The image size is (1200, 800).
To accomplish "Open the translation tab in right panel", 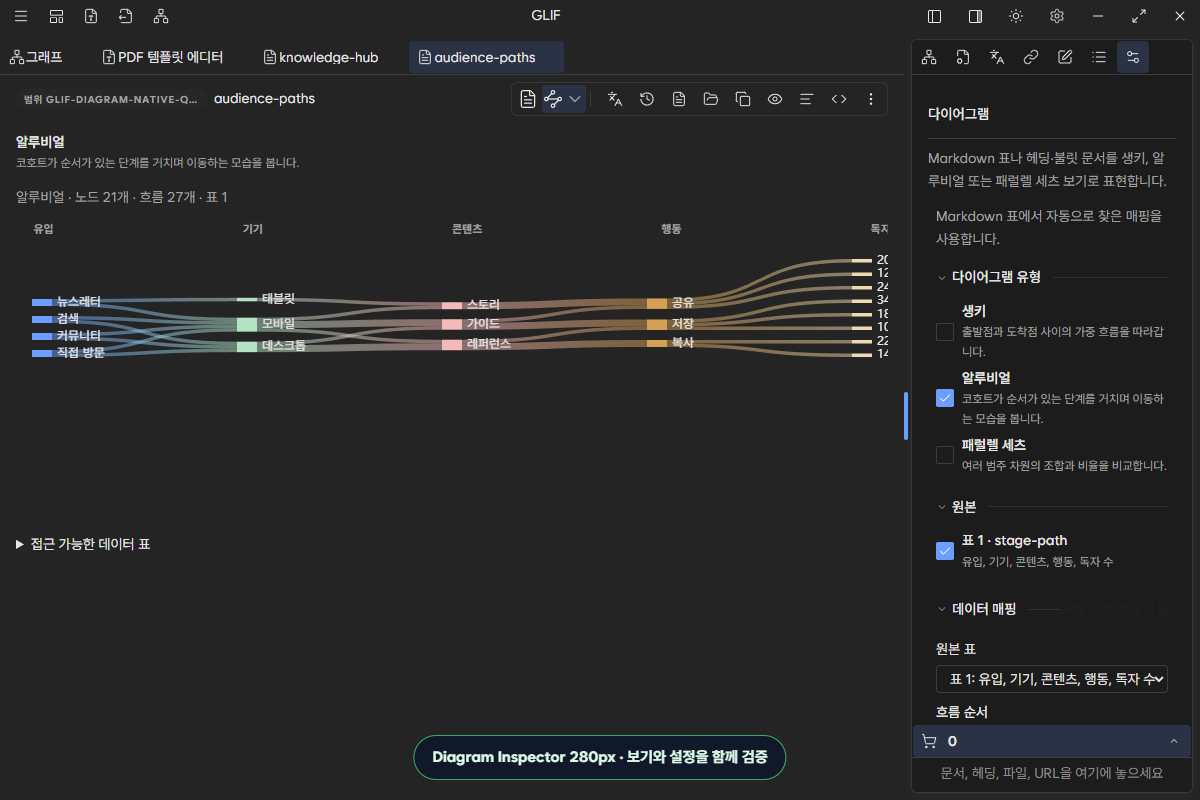I will click(997, 57).
